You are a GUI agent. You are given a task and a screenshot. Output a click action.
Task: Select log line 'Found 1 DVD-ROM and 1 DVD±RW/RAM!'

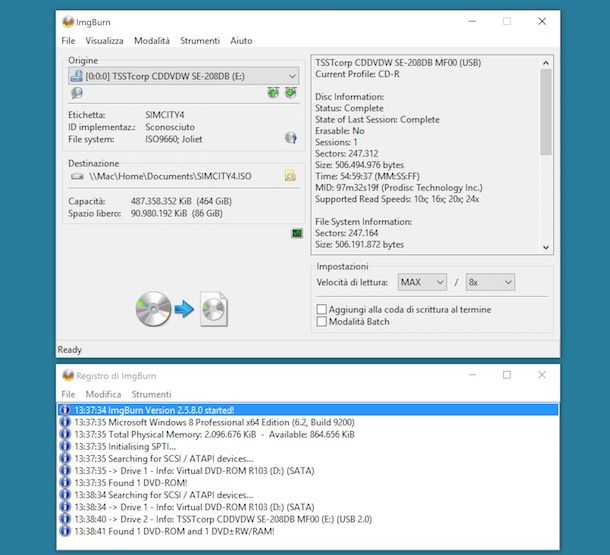(174, 531)
